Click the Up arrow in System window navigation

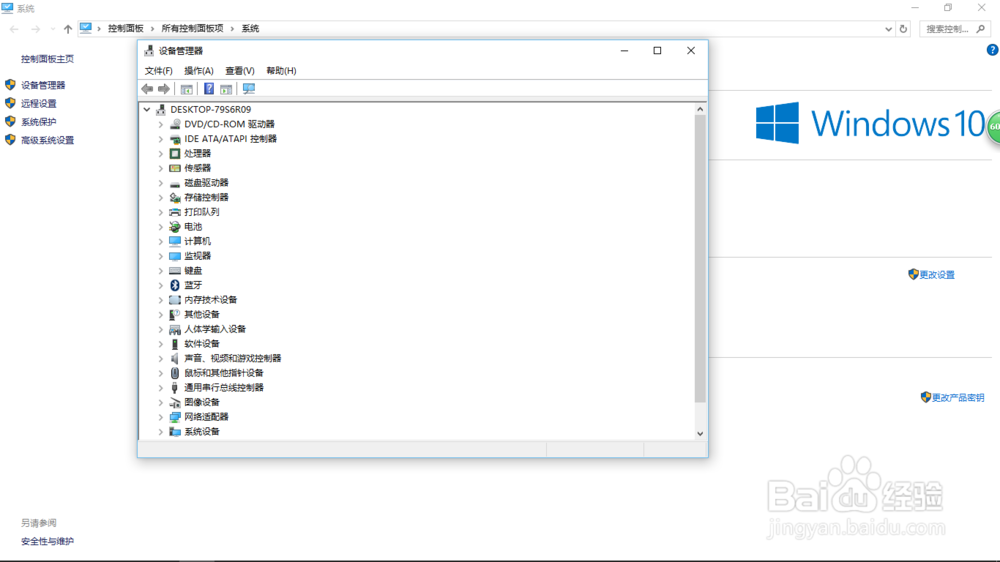pos(68,29)
